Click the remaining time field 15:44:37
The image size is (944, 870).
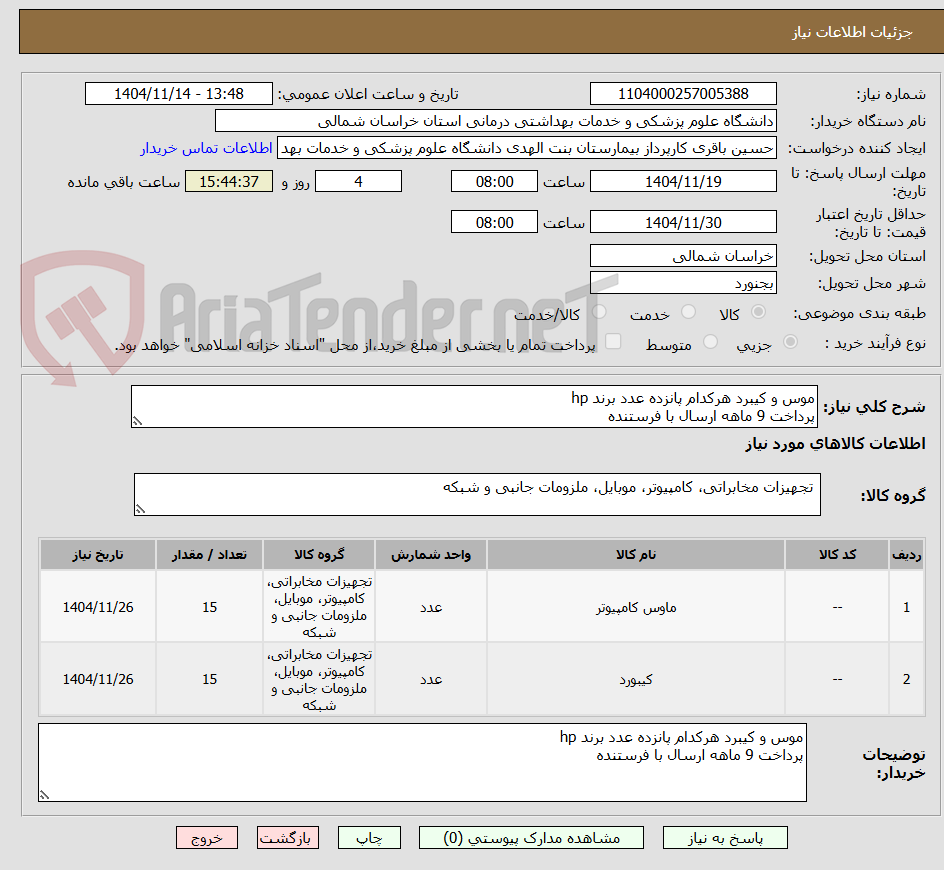229,181
